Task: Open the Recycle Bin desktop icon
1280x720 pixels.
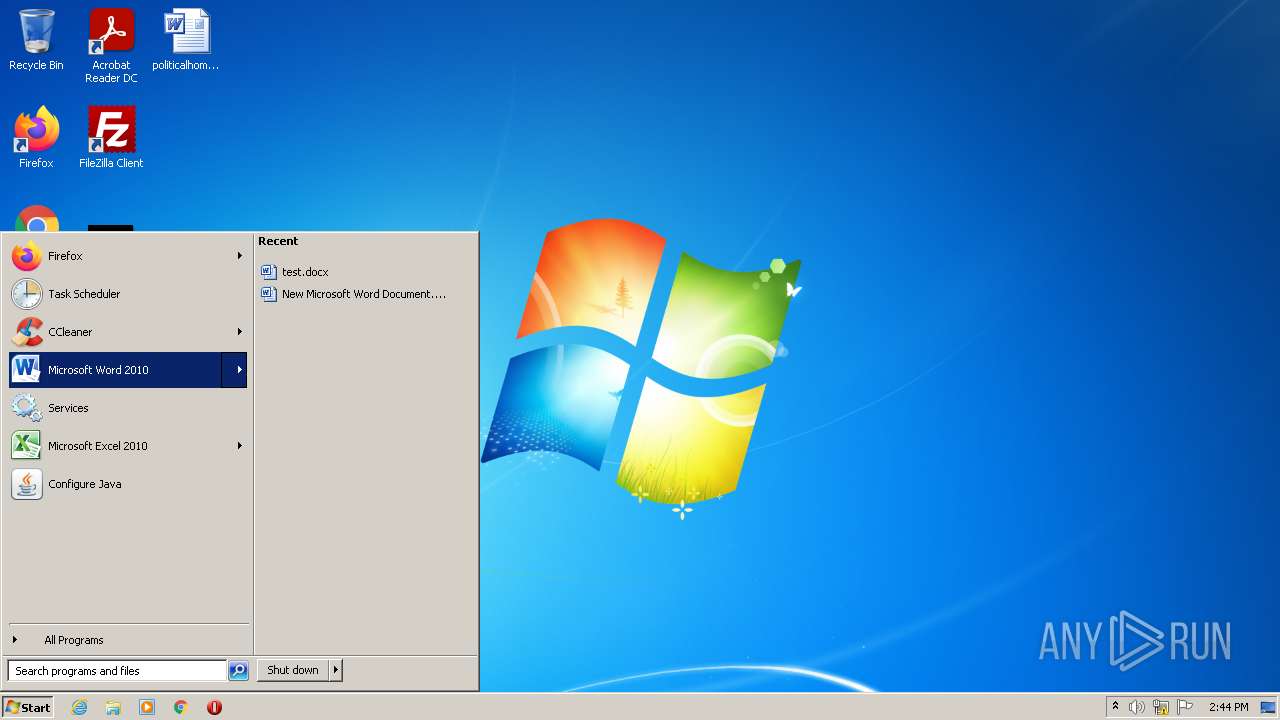Action: 36,40
